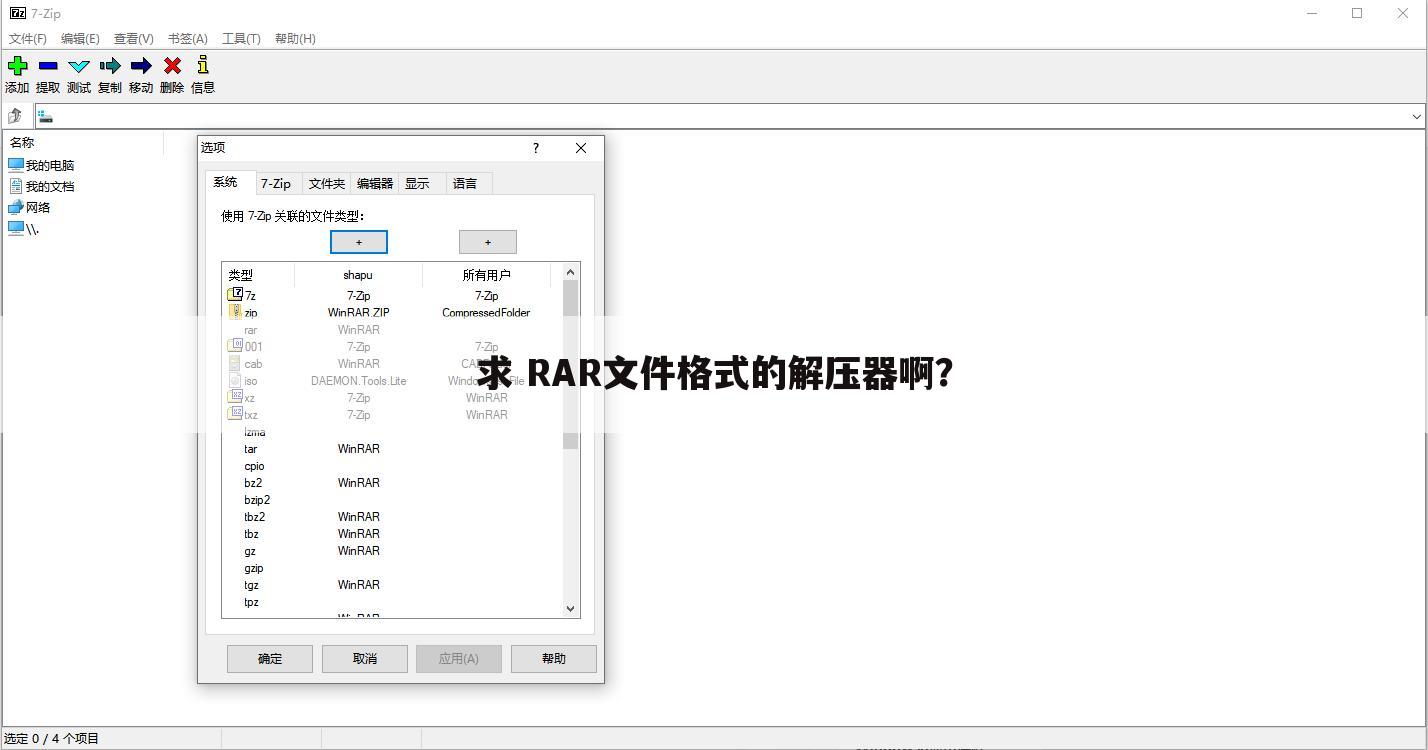
Task: Click the 添加 (Add) green plus icon
Action: pos(17,66)
